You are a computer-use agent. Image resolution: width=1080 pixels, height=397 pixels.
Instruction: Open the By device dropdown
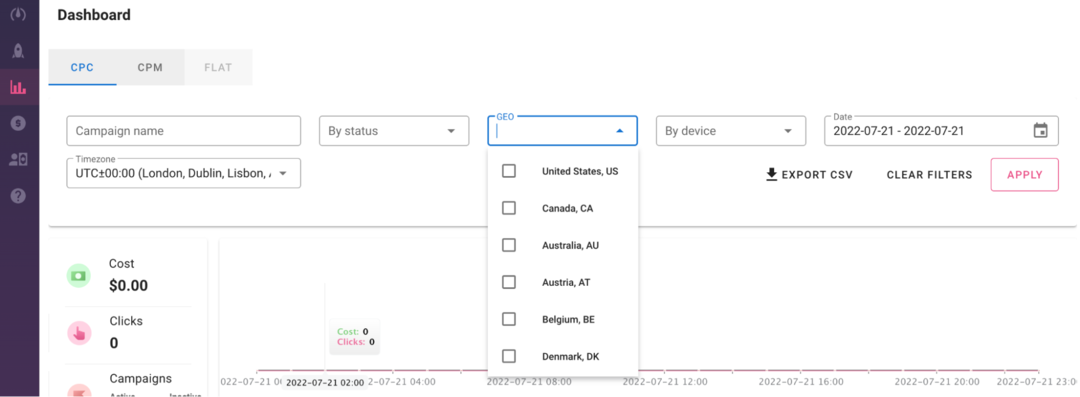coord(731,131)
